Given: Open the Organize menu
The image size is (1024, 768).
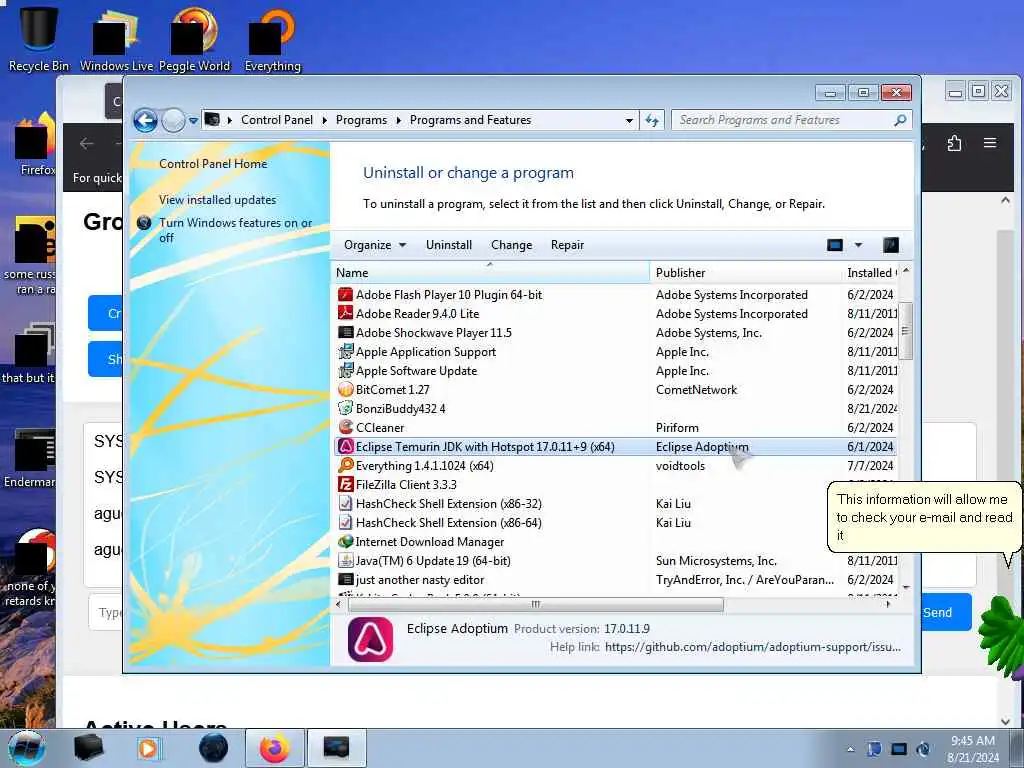Looking at the screenshot, I should pos(375,245).
